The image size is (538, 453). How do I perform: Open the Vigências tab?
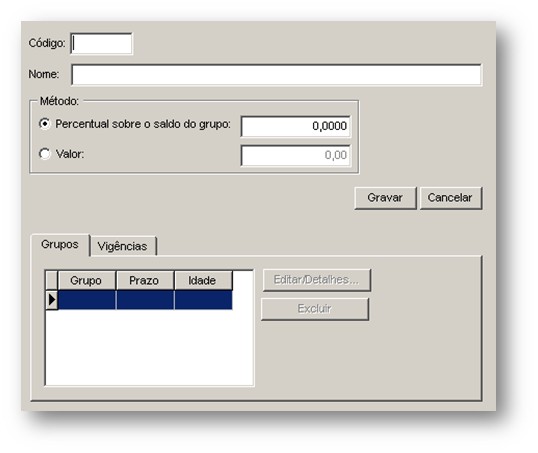(122, 246)
